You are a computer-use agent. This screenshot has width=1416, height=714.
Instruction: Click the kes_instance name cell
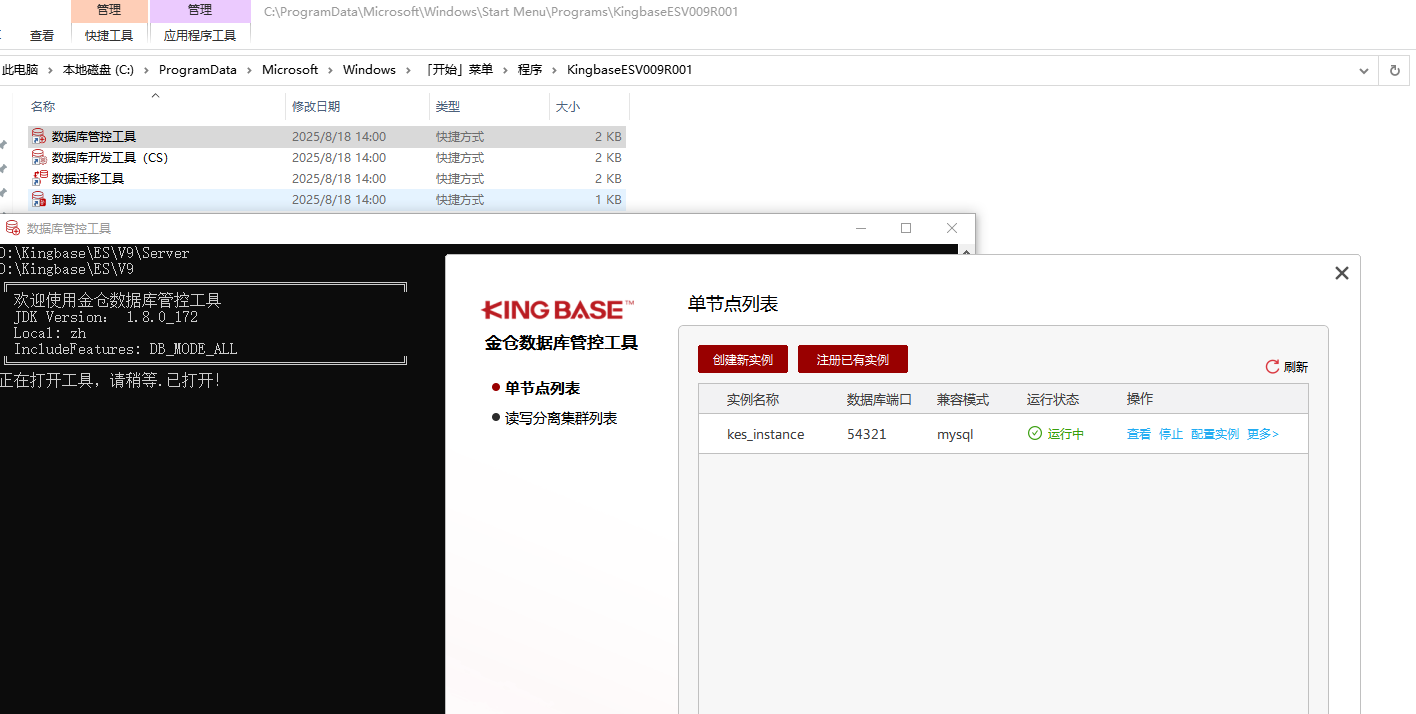pos(765,434)
